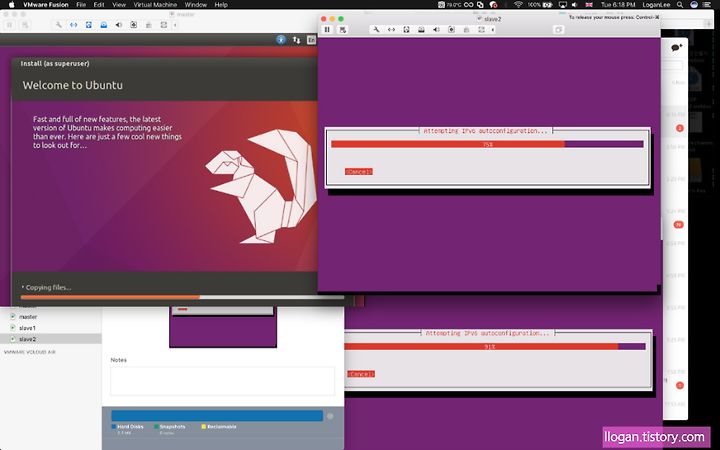
Task: Pause the slave2 virtual machine
Action: [327, 29]
